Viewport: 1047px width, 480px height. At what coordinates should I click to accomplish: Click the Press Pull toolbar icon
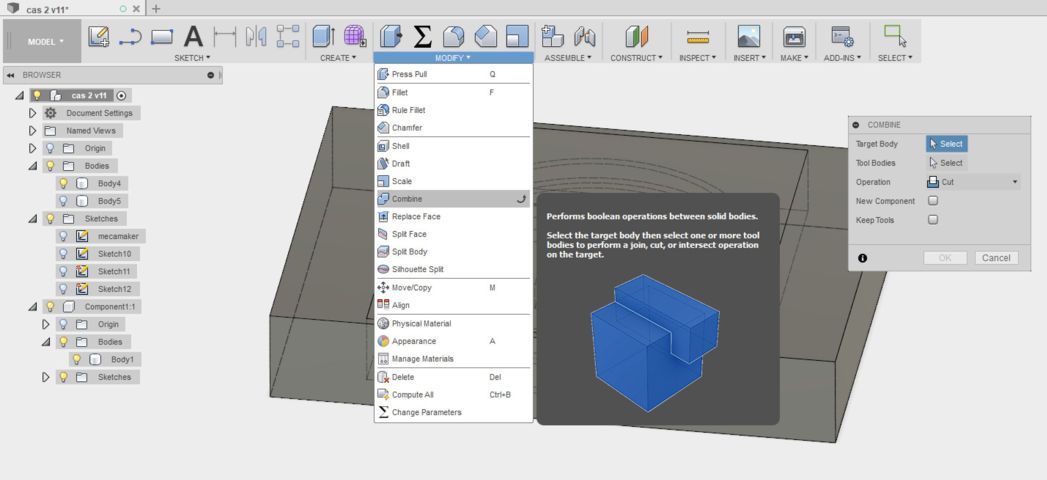(x=391, y=36)
